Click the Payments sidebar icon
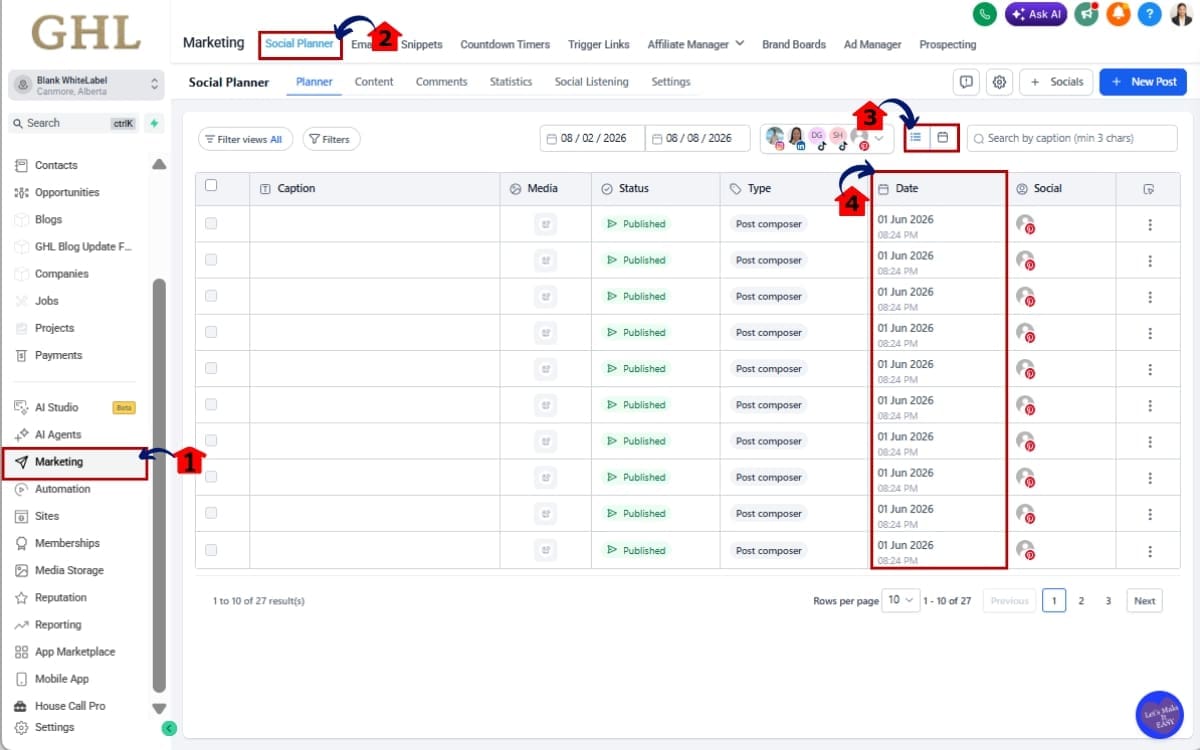1200x750 pixels. 21,355
